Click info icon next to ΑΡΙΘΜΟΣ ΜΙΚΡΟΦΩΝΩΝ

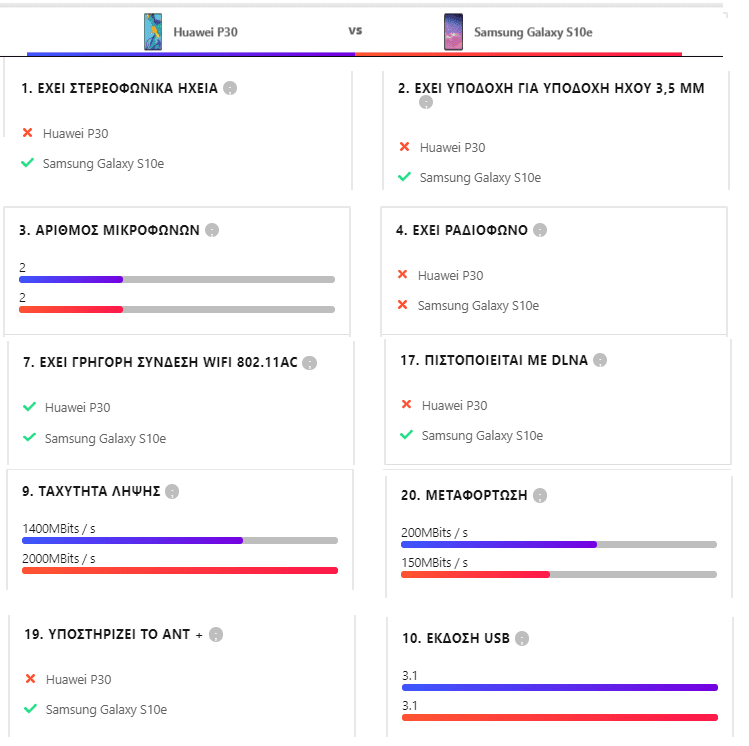pos(211,230)
